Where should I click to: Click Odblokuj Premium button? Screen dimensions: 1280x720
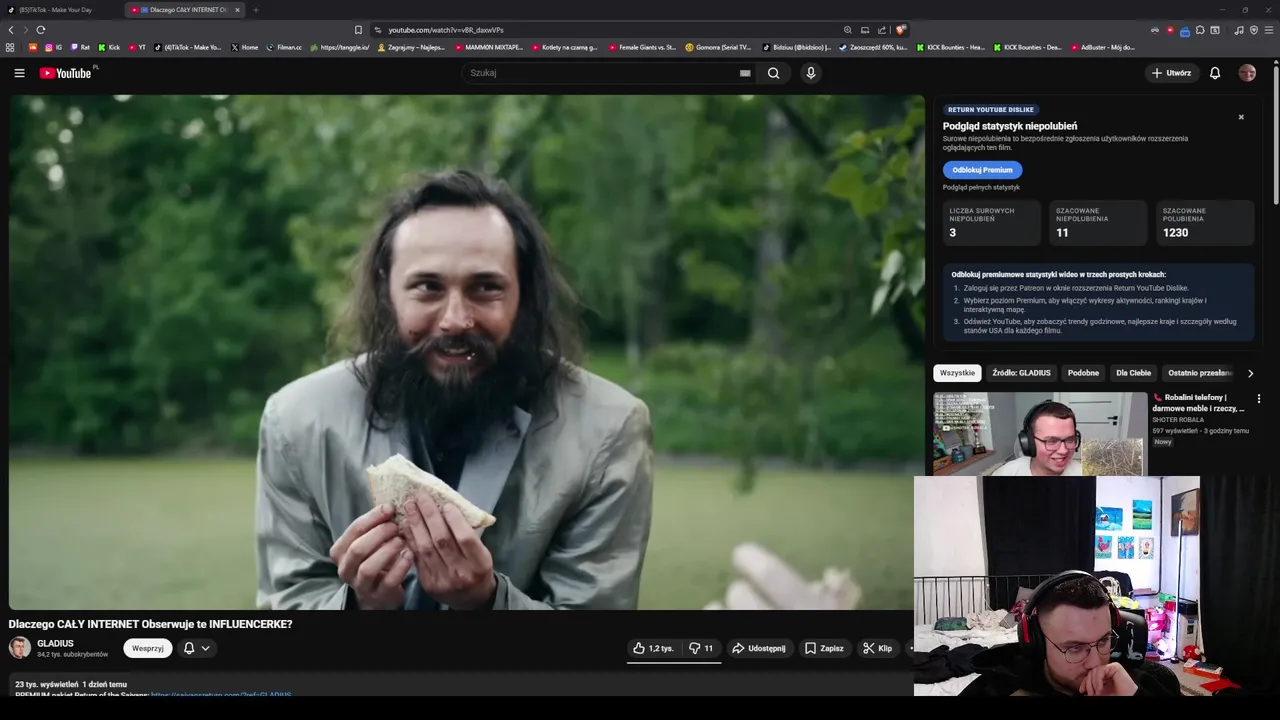(982, 170)
